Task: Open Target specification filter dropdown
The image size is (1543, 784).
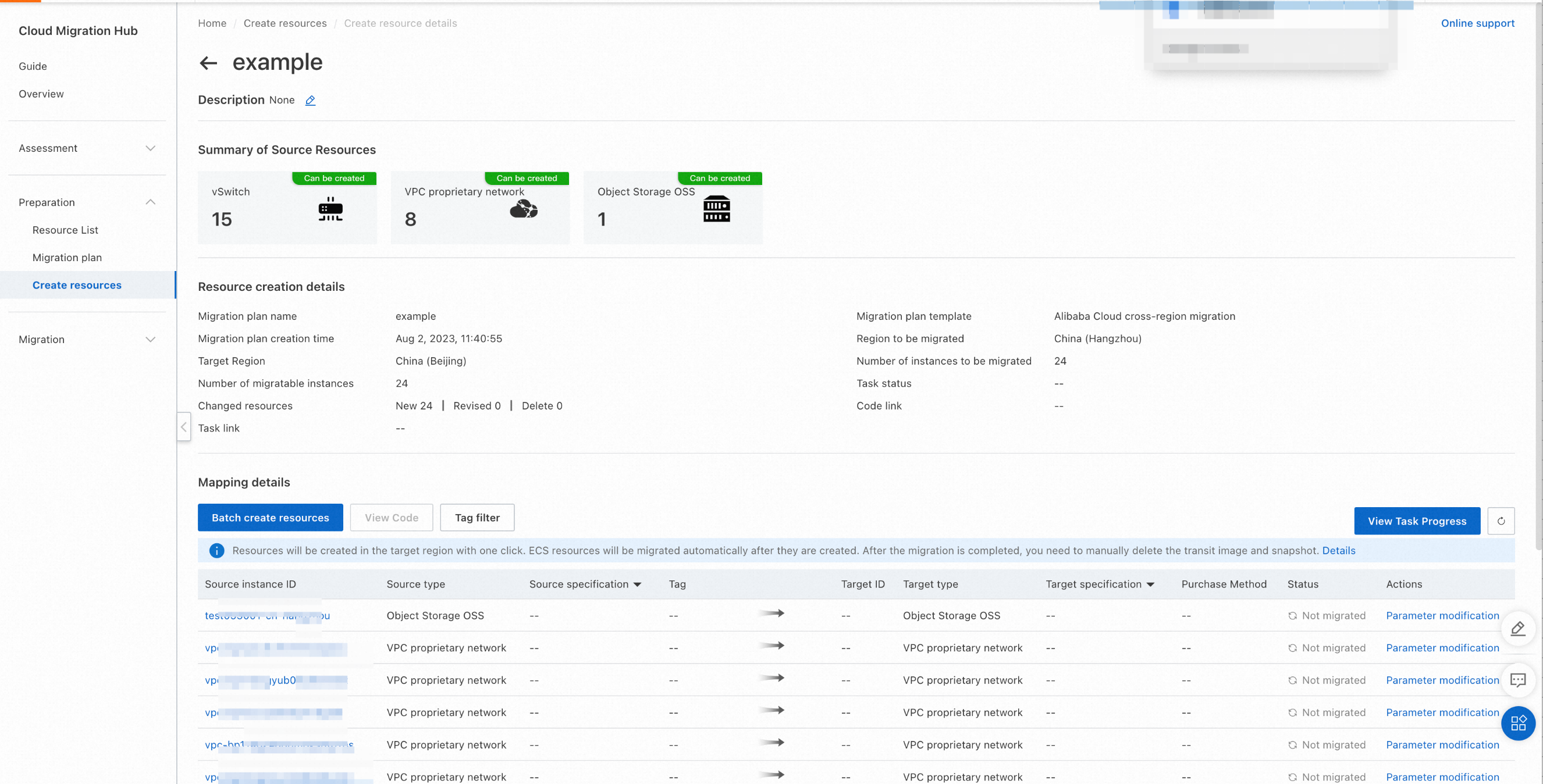Action: pos(1150,585)
